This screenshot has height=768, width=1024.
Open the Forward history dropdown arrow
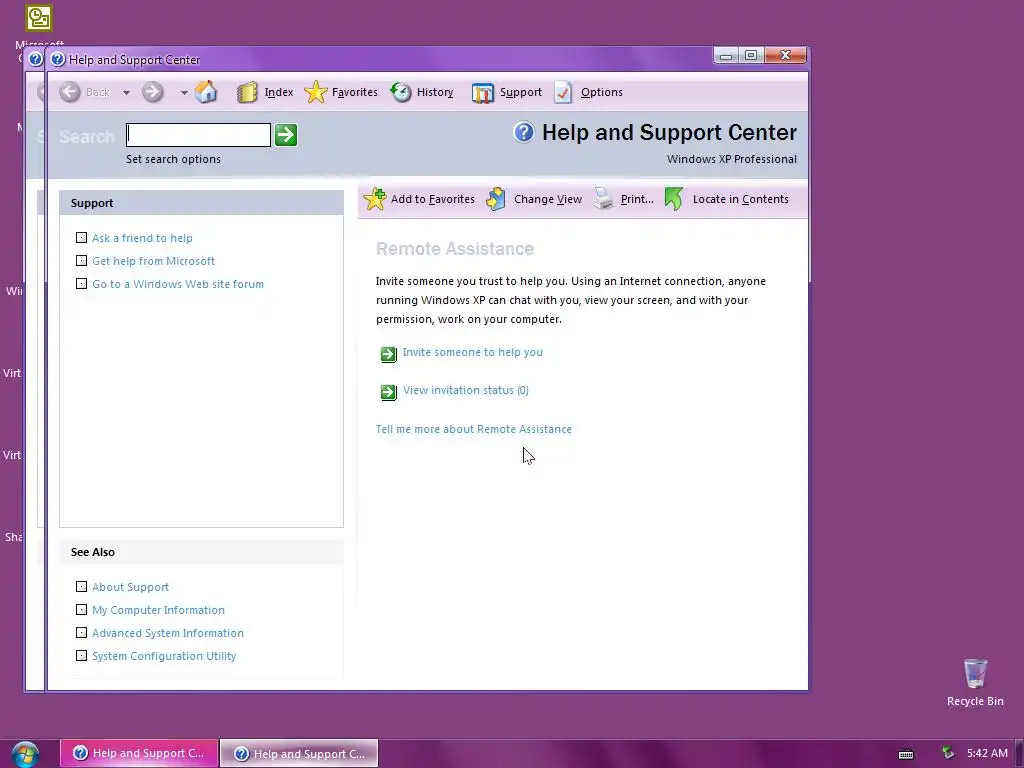pos(184,93)
